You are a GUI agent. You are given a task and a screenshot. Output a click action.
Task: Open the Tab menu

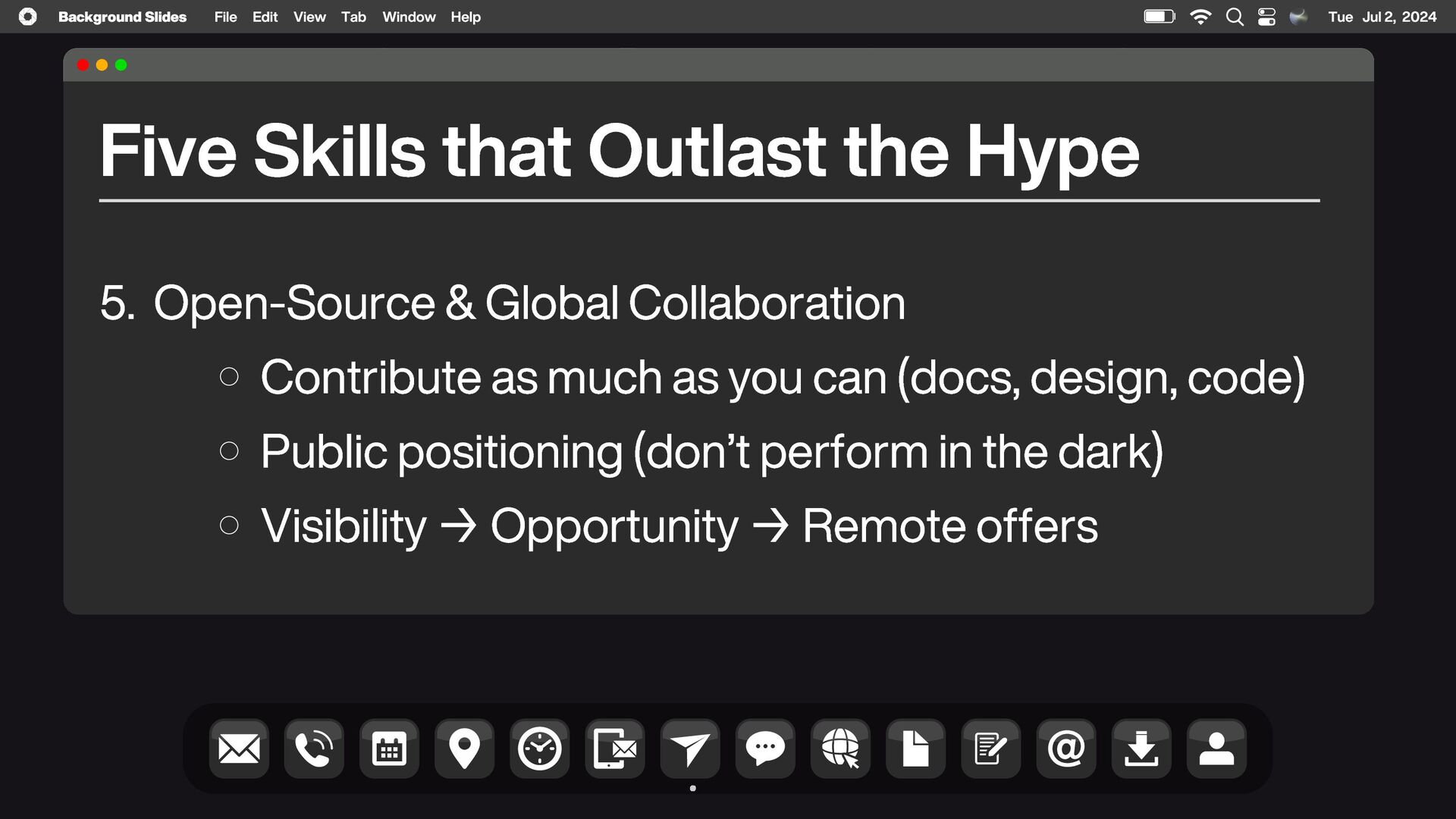pos(353,17)
